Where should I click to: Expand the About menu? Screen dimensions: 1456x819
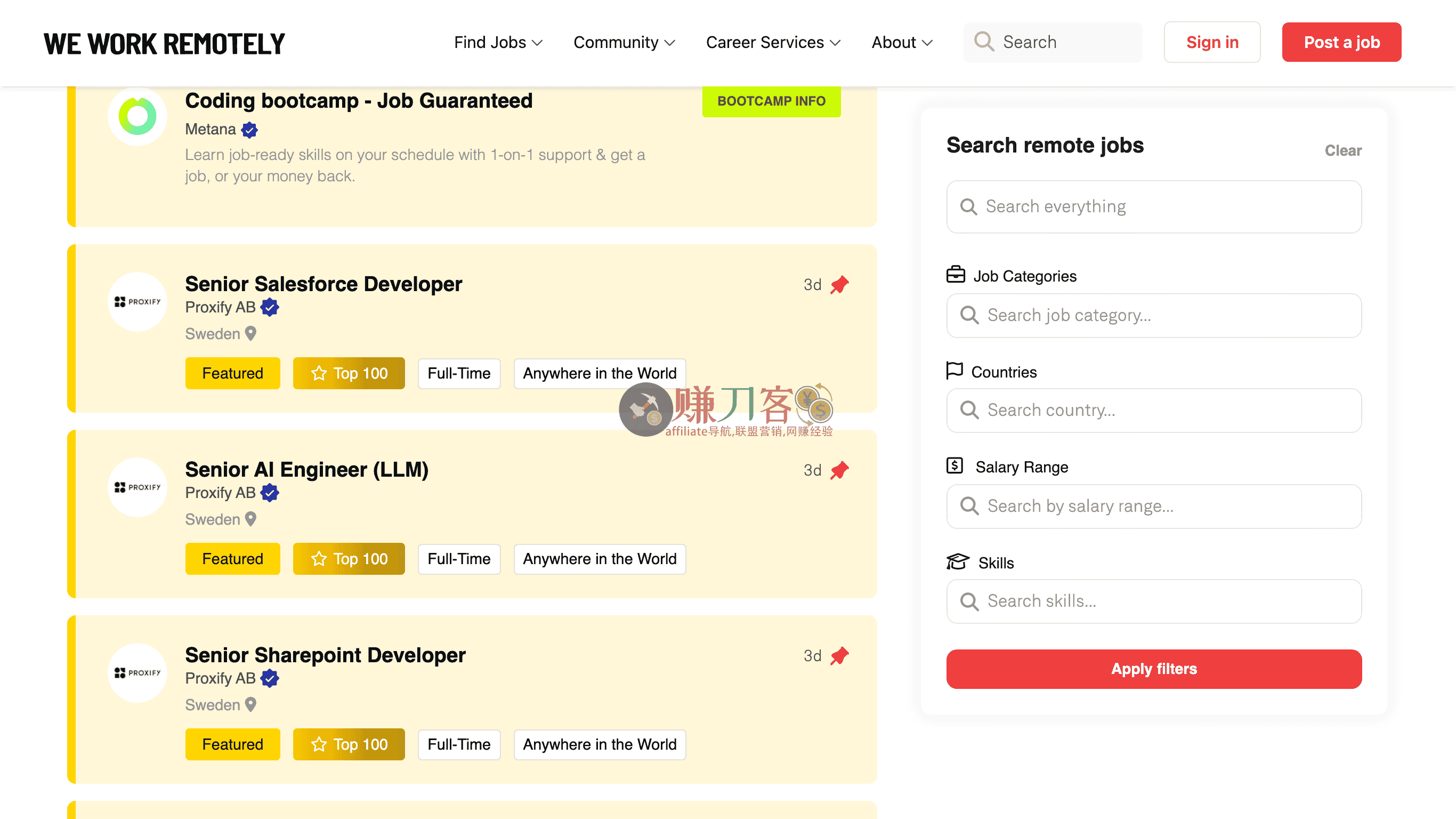pyautogui.click(x=902, y=43)
